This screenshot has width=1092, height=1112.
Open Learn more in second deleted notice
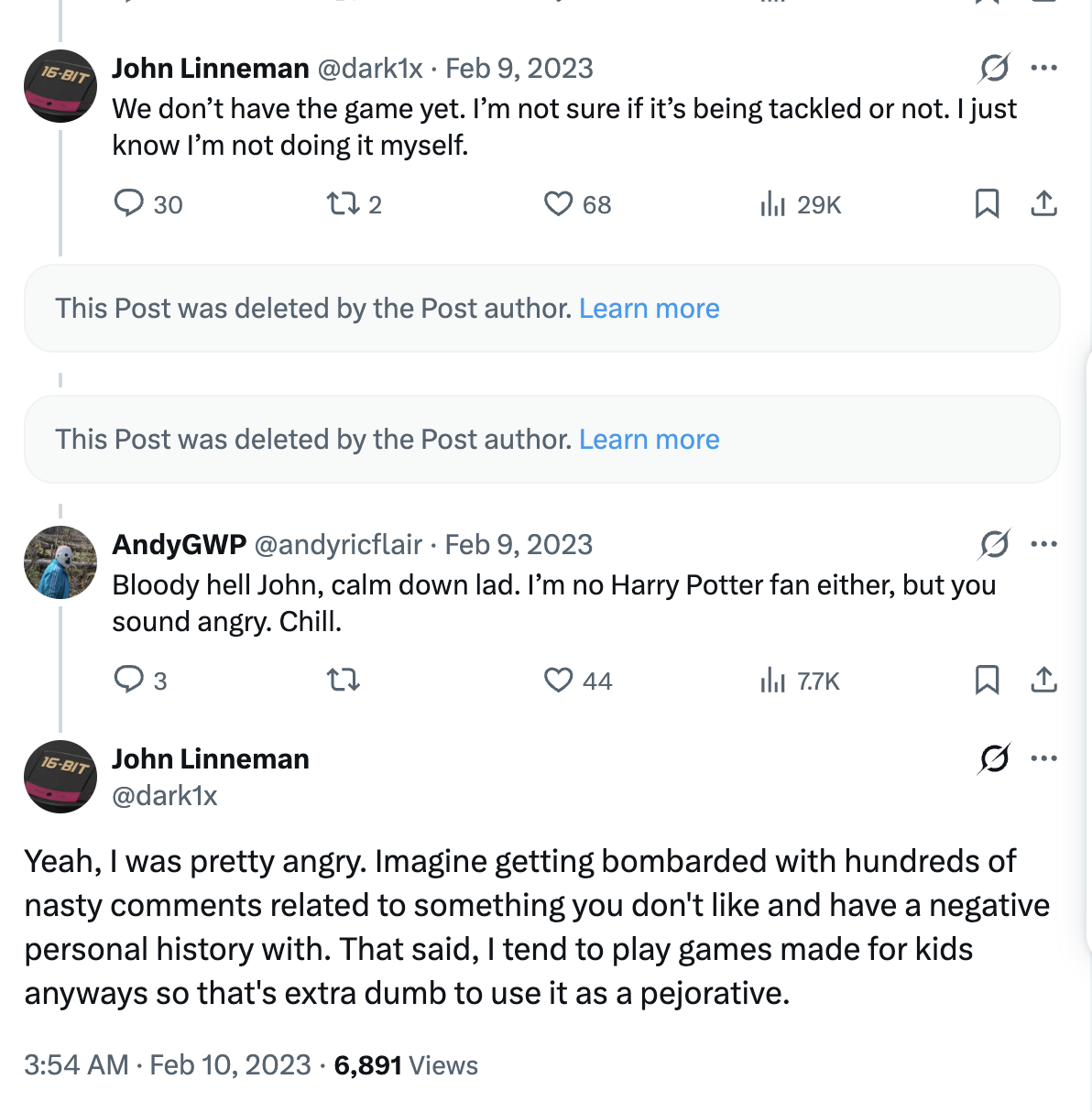[x=649, y=440]
